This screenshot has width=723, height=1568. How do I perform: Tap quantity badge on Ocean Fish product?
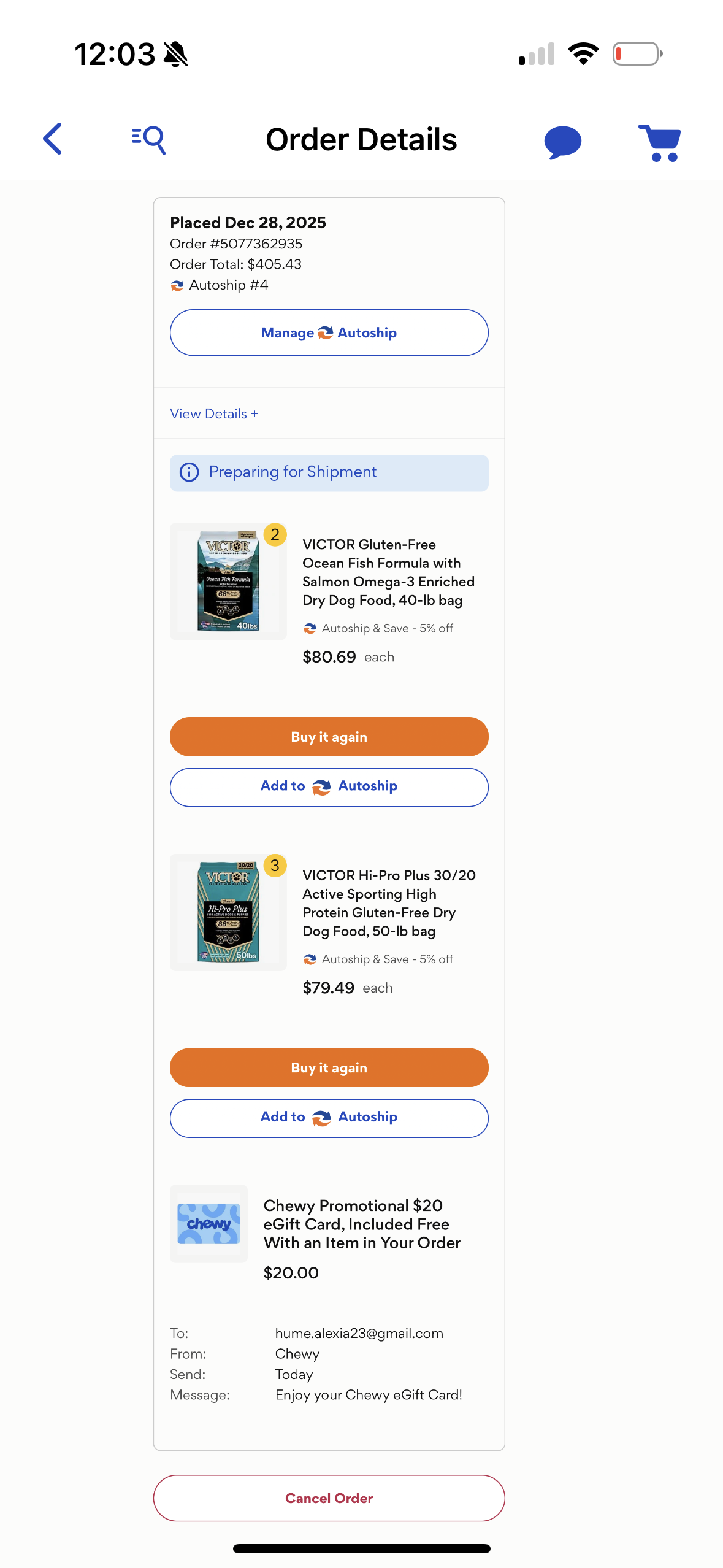(275, 535)
